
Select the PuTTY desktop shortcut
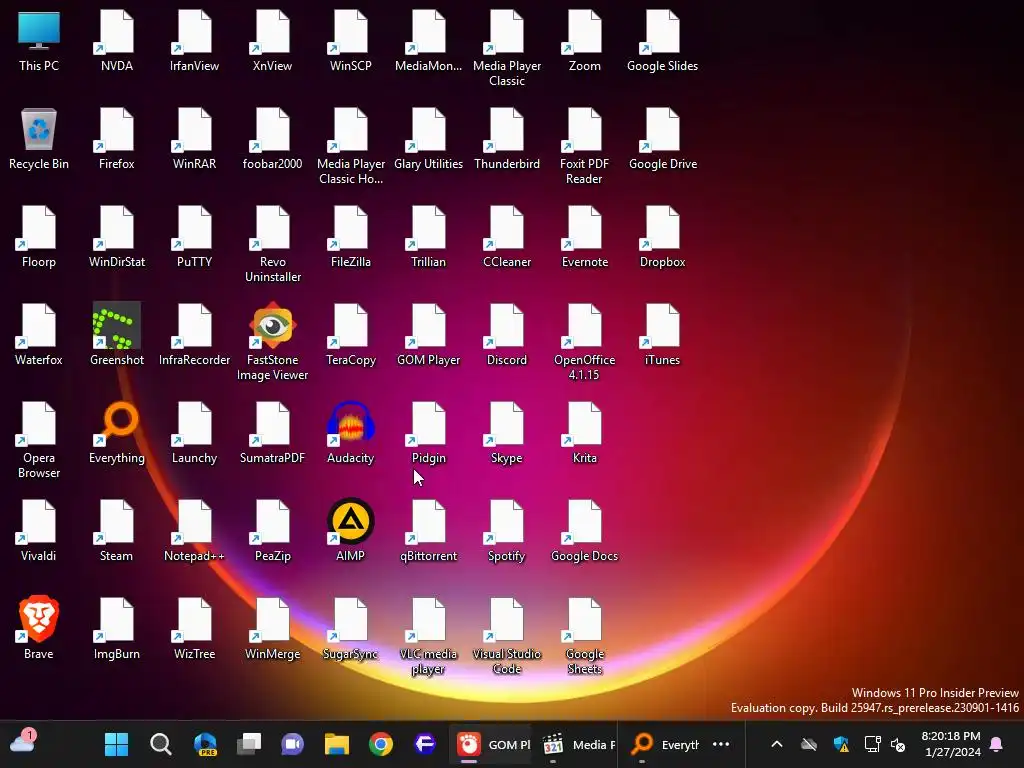coord(195,236)
